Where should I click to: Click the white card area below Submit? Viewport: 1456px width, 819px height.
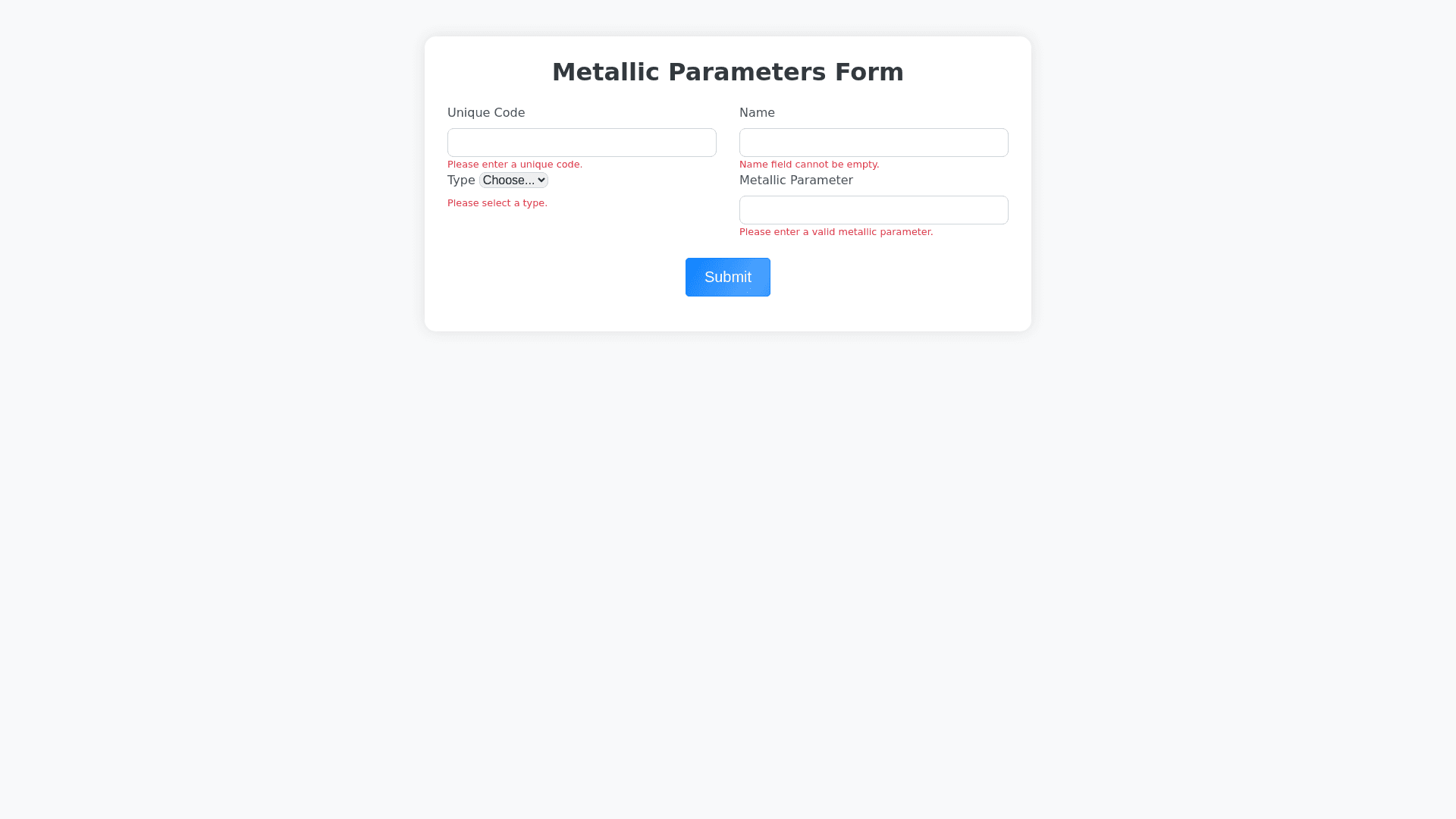click(728, 314)
